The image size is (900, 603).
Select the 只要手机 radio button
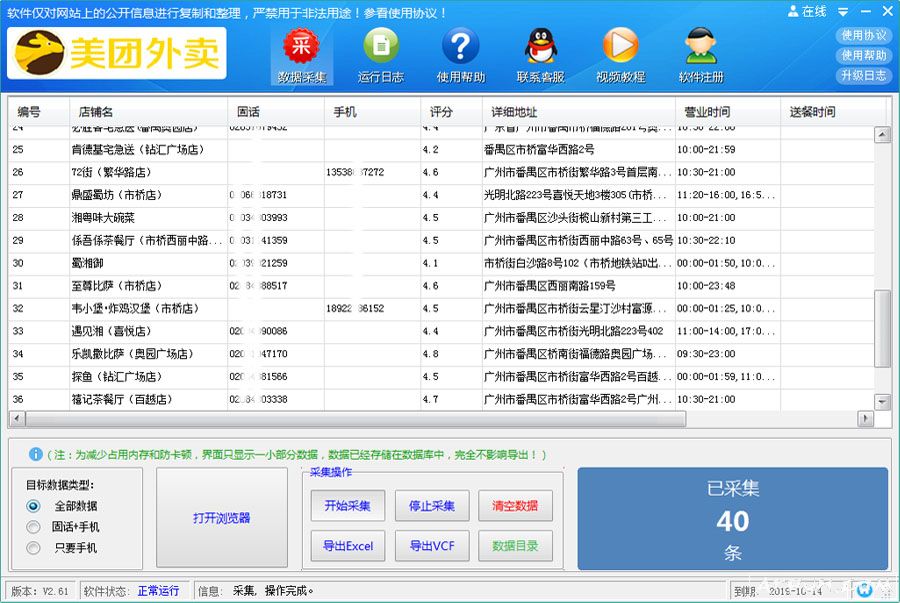pos(34,548)
